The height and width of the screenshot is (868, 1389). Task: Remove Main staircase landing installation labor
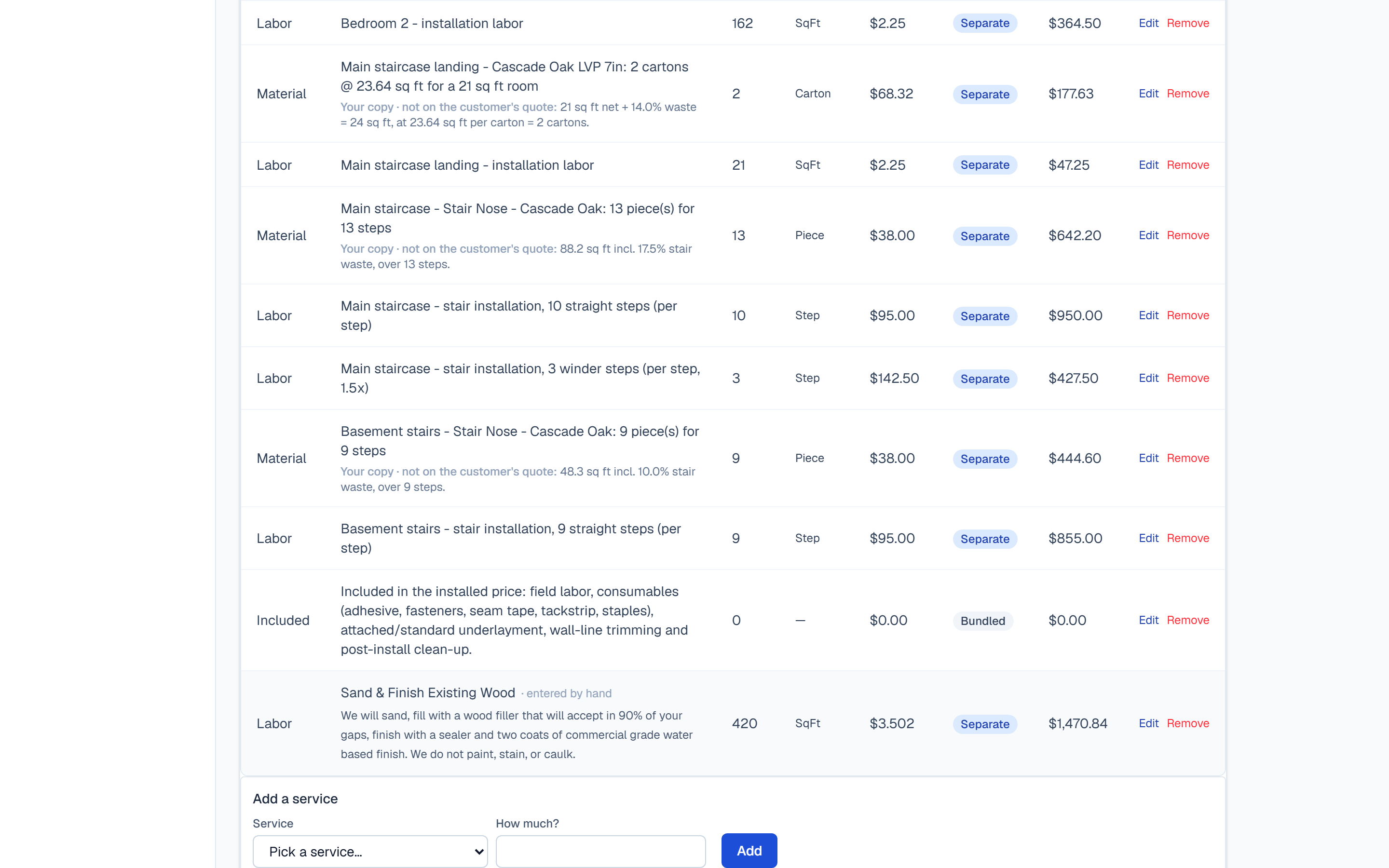[1187, 165]
